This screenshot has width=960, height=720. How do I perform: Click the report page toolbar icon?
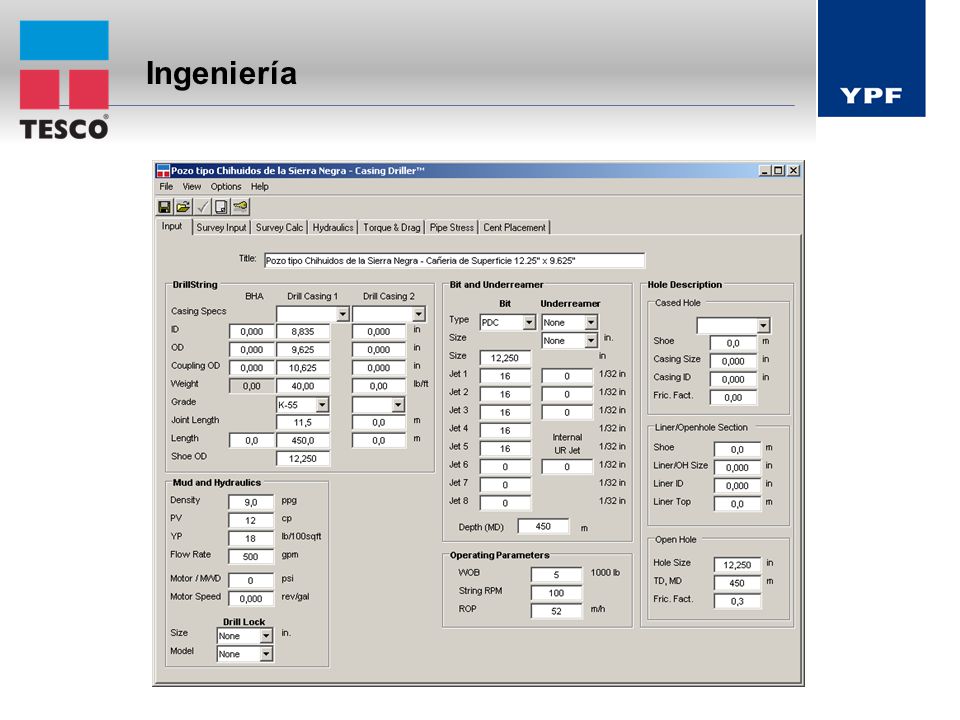(x=221, y=207)
